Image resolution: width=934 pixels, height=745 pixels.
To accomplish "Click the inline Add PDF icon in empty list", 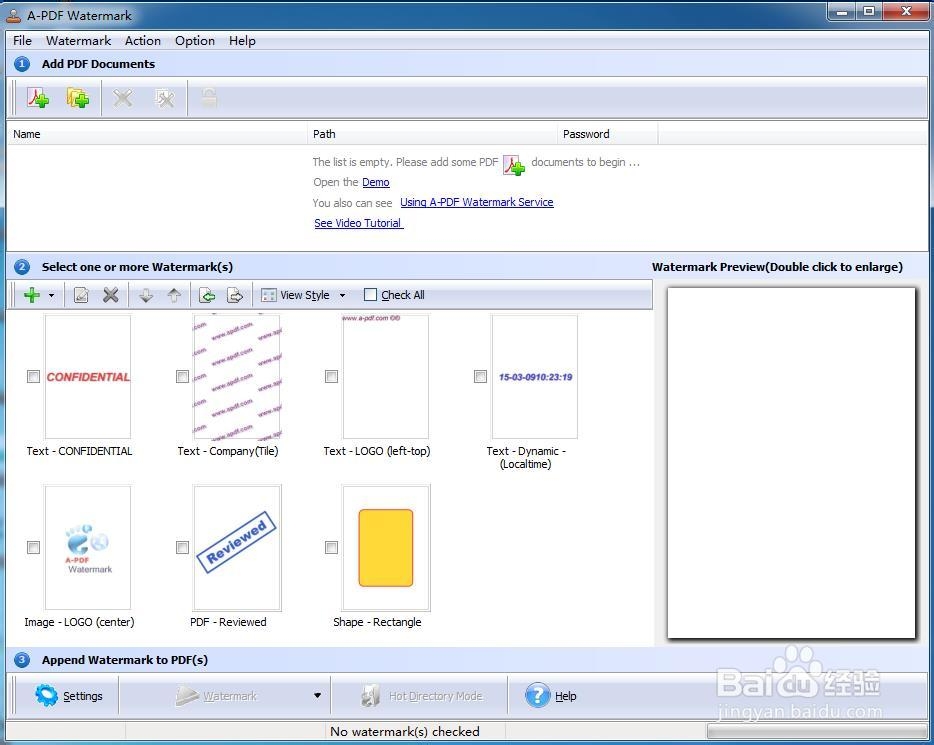I will [x=514, y=164].
